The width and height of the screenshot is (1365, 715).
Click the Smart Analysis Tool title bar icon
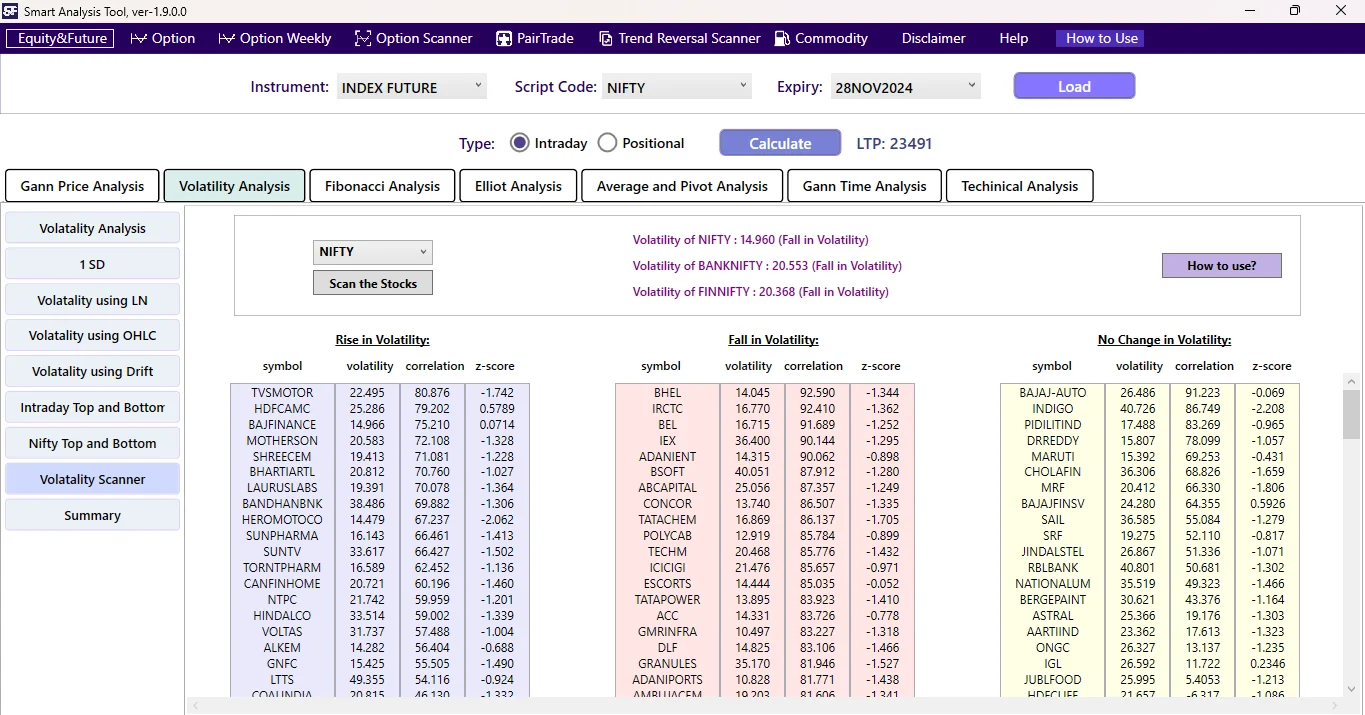click(10, 11)
